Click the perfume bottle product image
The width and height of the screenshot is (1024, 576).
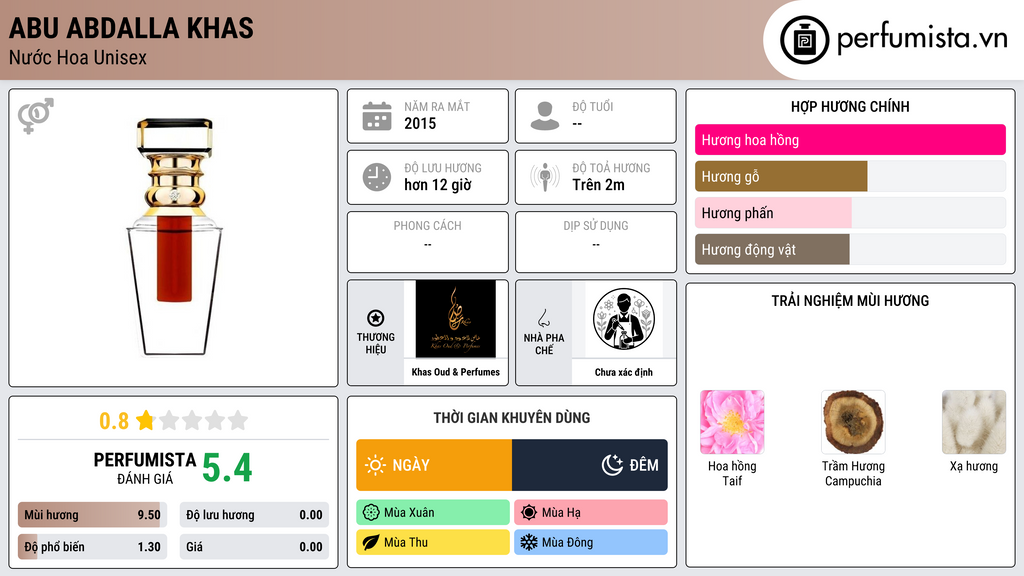coord(174,237)
